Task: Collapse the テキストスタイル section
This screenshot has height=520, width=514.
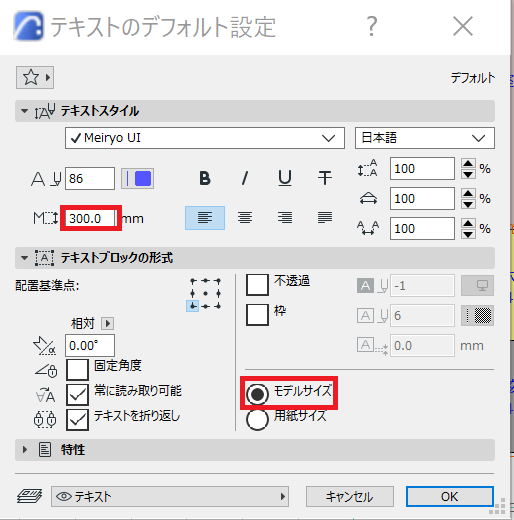Action: [24, 111]
